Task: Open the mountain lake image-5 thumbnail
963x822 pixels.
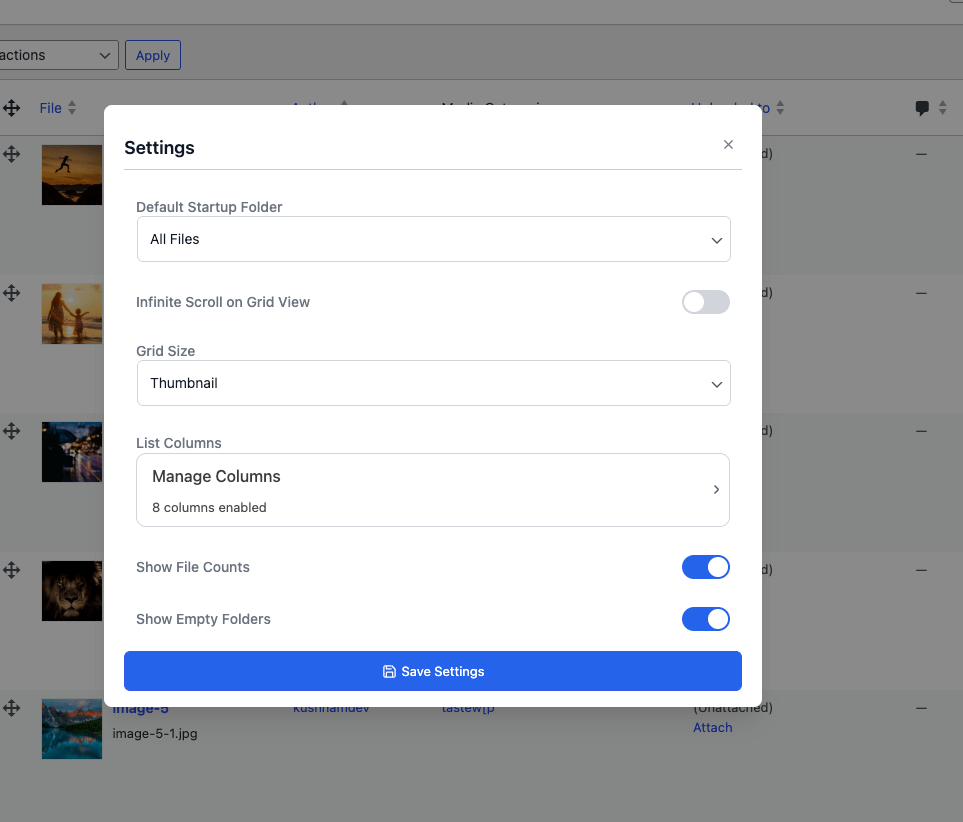Action: point(72,729)
